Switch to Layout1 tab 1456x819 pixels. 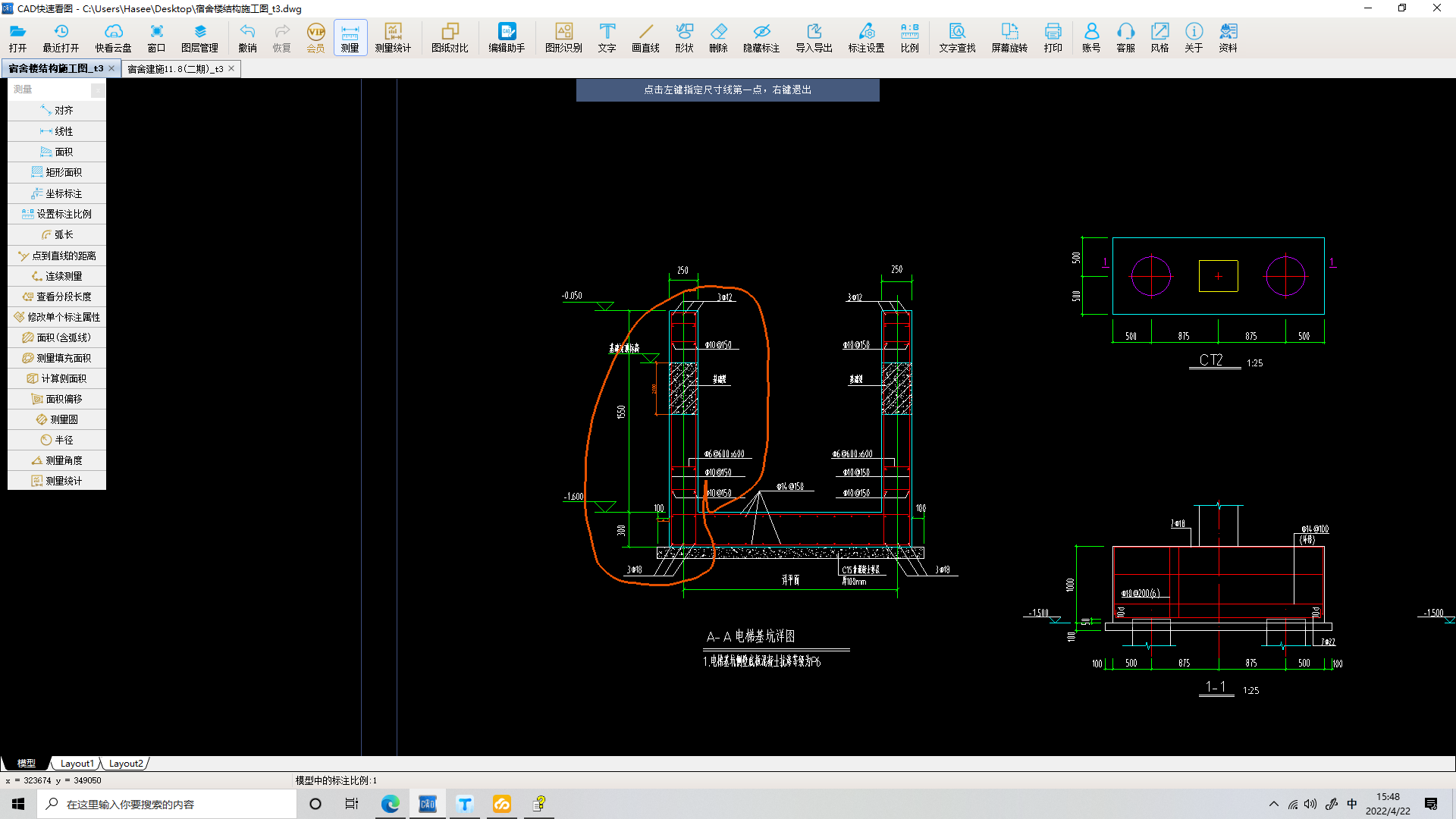click(x=77, y=764)
